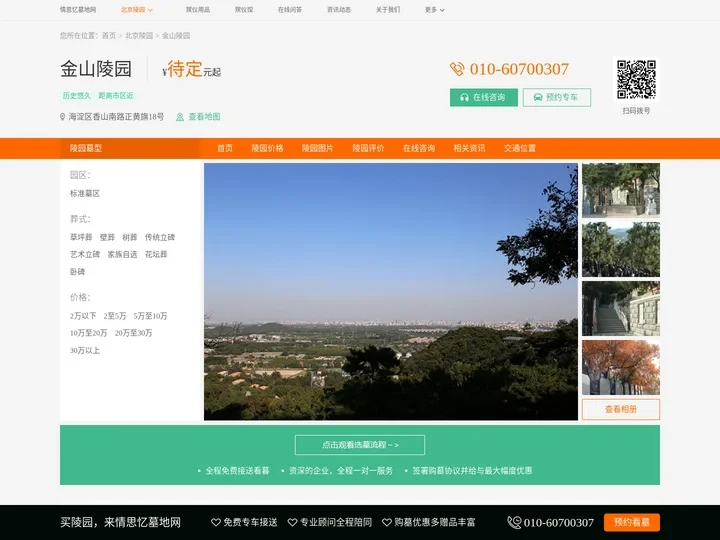Filter by 草坪葬 burial style

coord(81,237)
